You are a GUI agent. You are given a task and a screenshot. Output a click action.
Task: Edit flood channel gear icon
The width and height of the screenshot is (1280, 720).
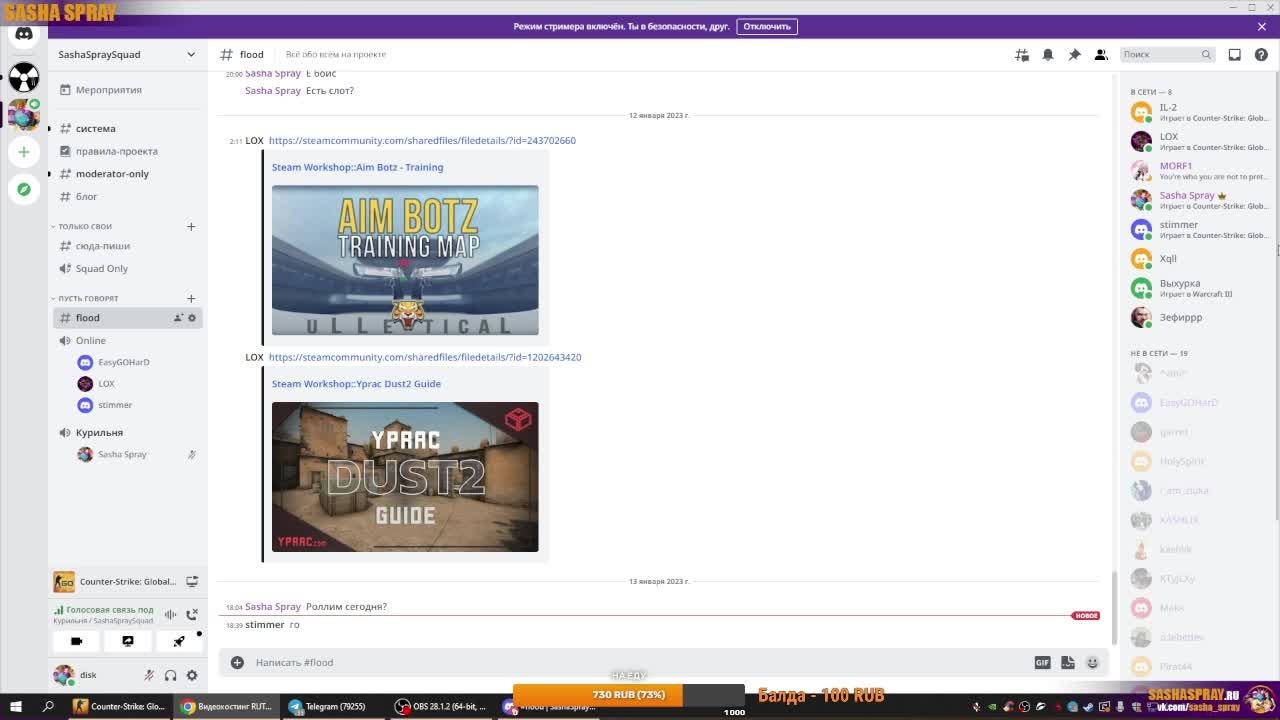tap(192, 318)
